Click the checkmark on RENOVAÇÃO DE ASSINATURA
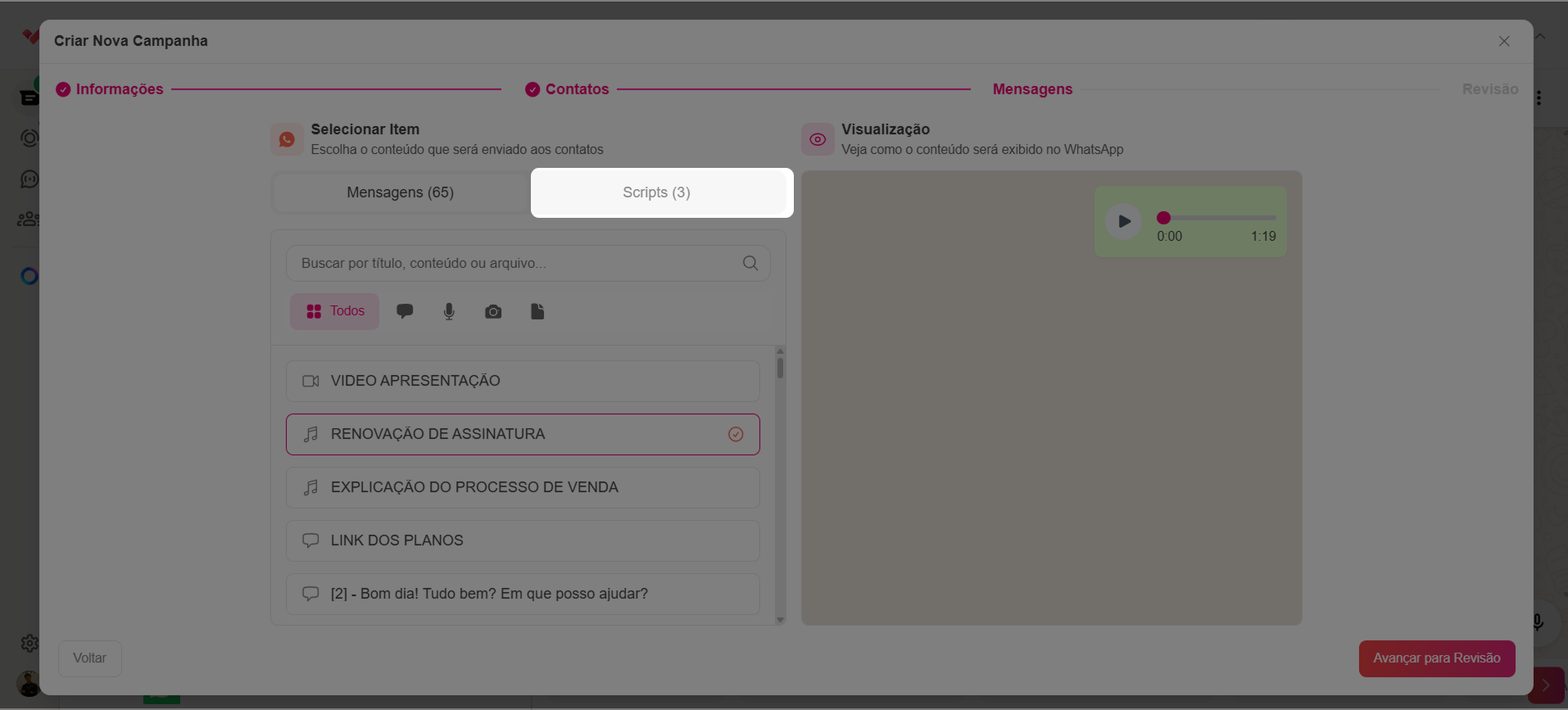This screenshot has width=1568, height=710. coord(736,434)
